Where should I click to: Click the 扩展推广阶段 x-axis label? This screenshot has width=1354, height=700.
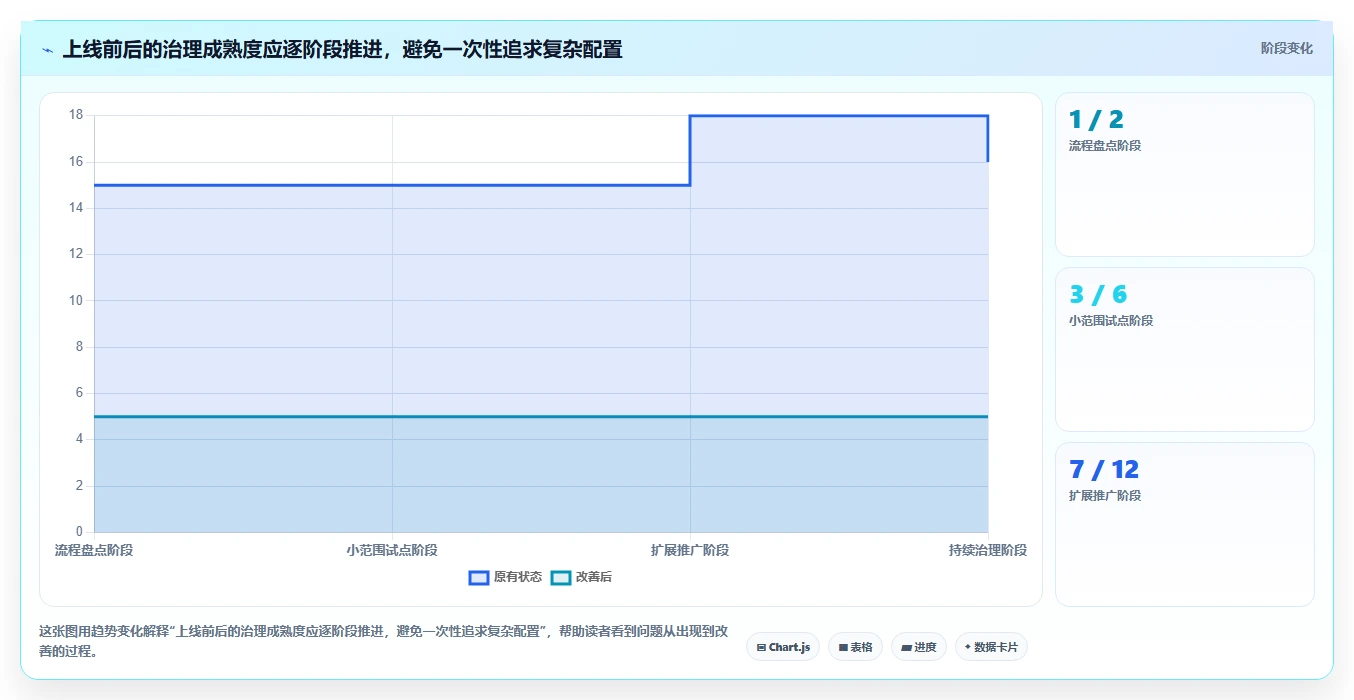[x=690, y=550]
